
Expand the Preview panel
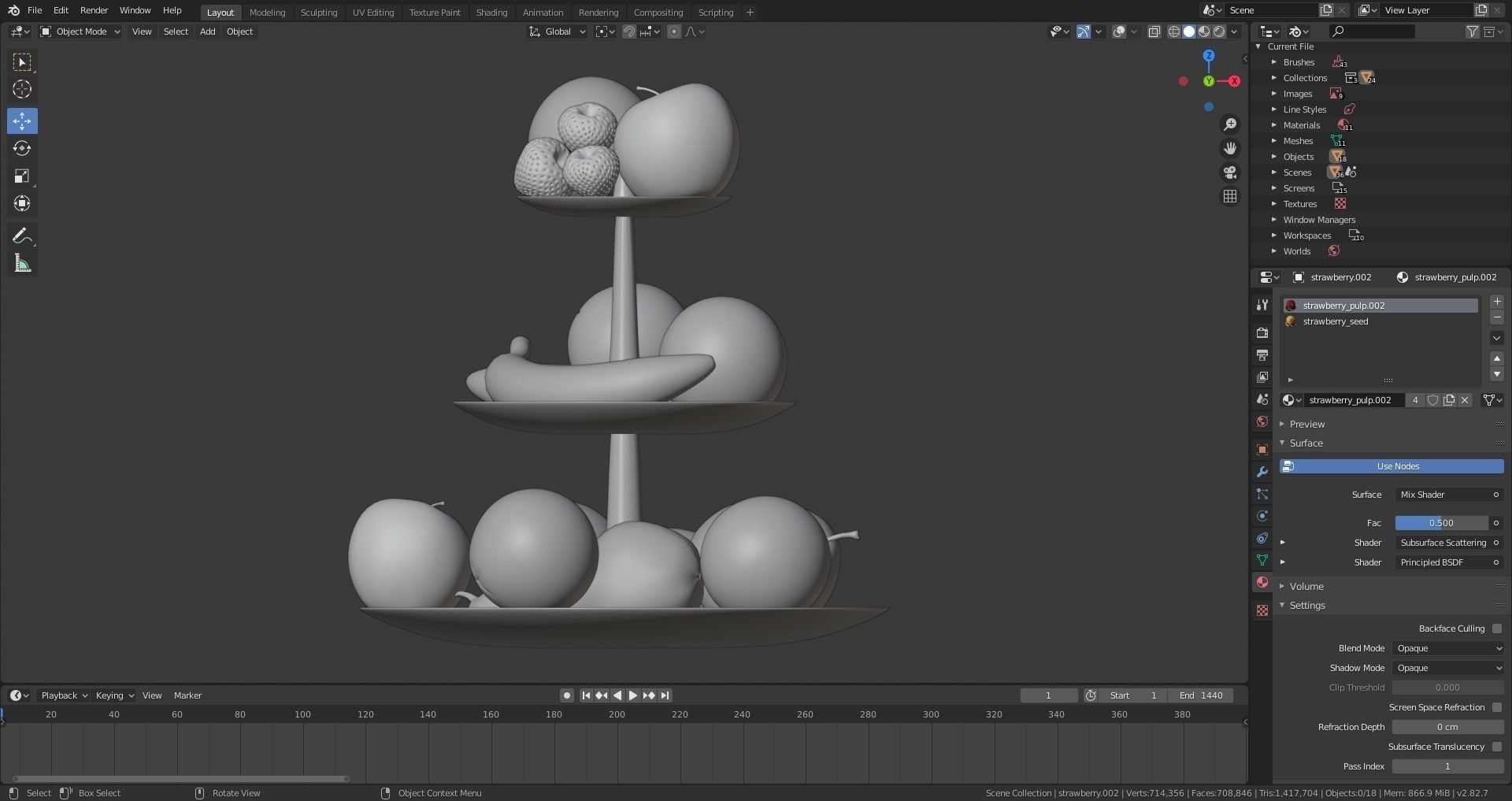coord(1307,424)
